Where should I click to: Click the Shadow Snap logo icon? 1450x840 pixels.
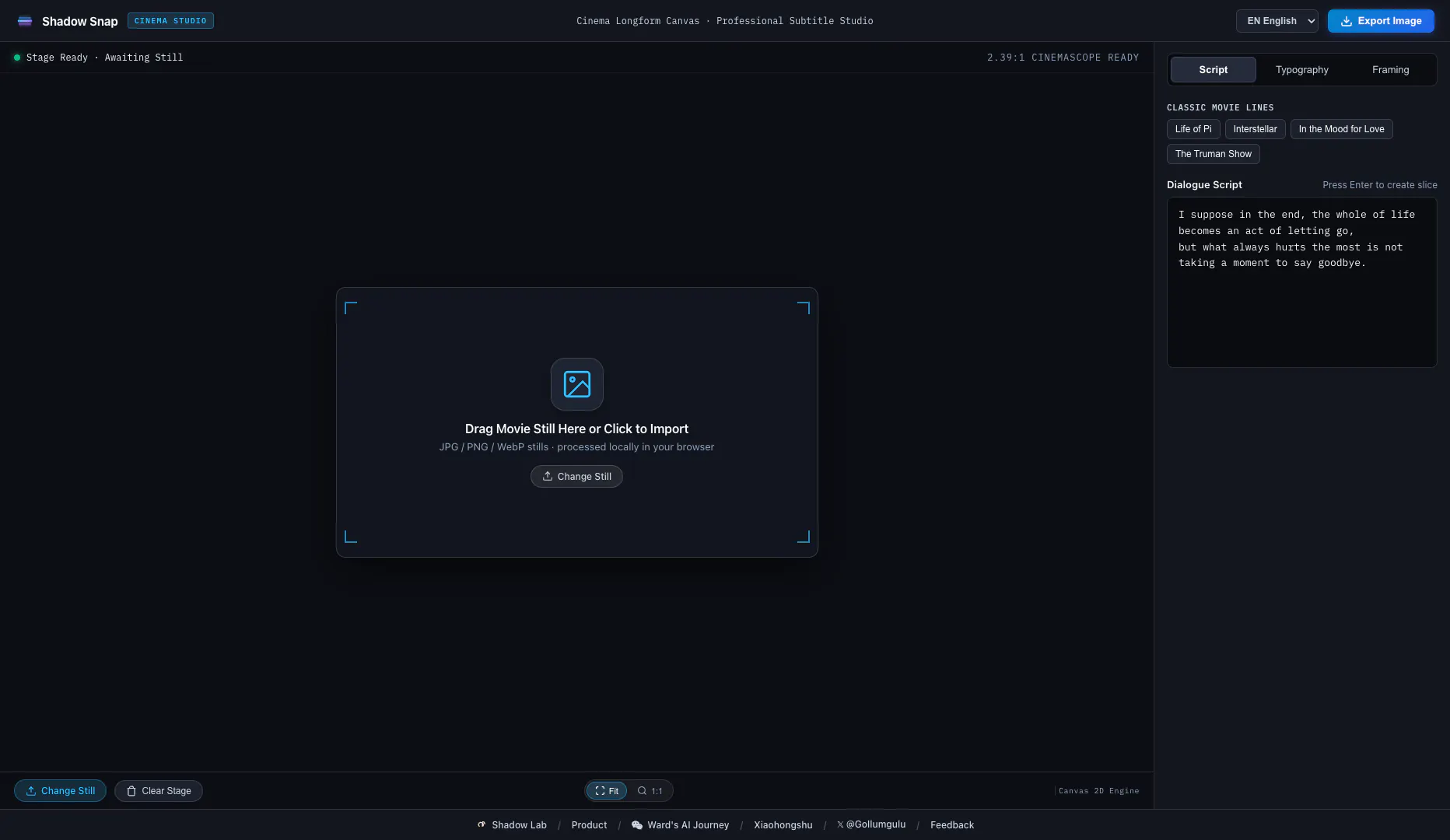(25, 21)
